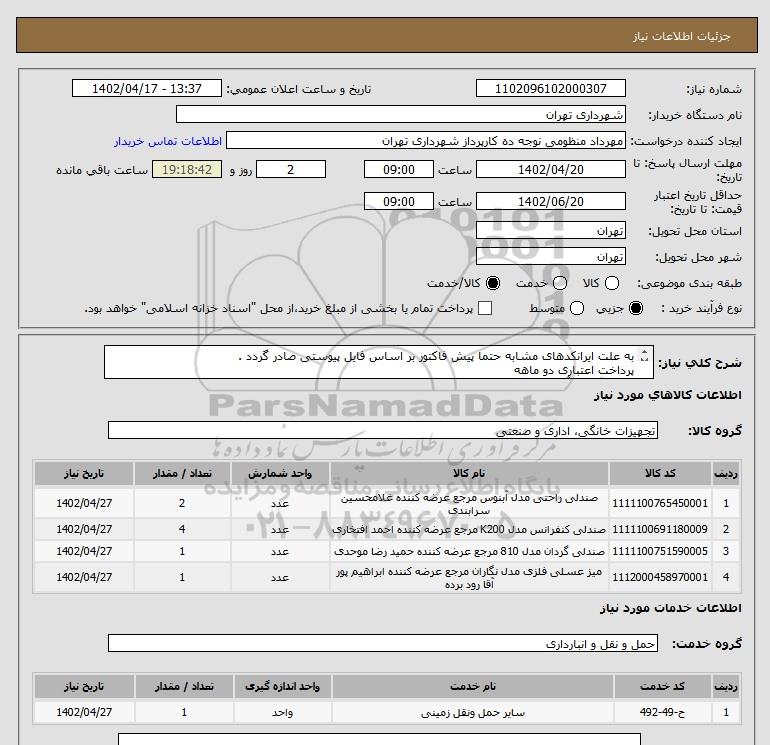
Task: Click the remaining time field 19:18:42
Action: tap(187, 169)
